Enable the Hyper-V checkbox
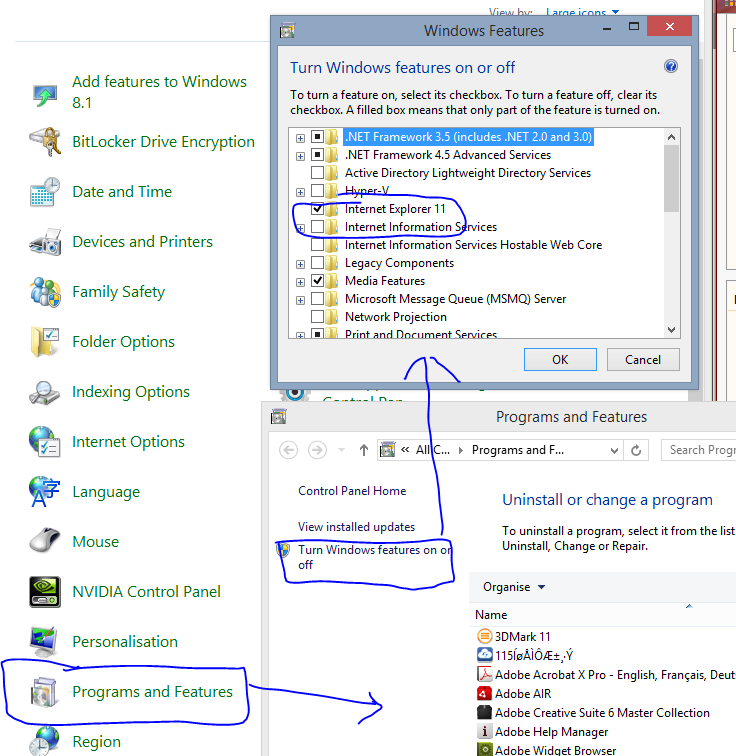 coord(317,191)
